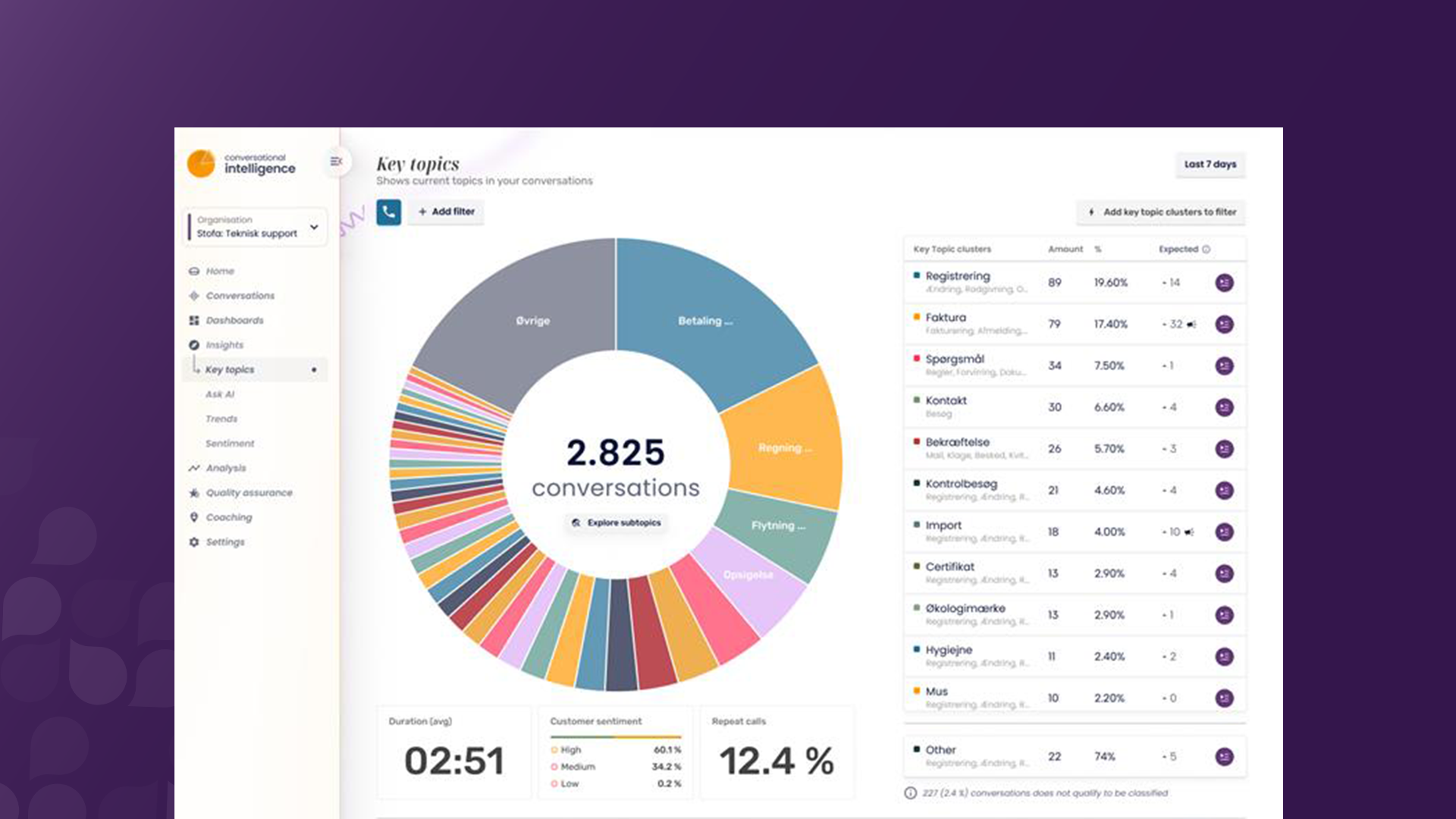The width and height of the screenshot is (1456, 819).
Task: Click the Other row purple action icon
Action: pyautogui.click(x=1224, y=757)
